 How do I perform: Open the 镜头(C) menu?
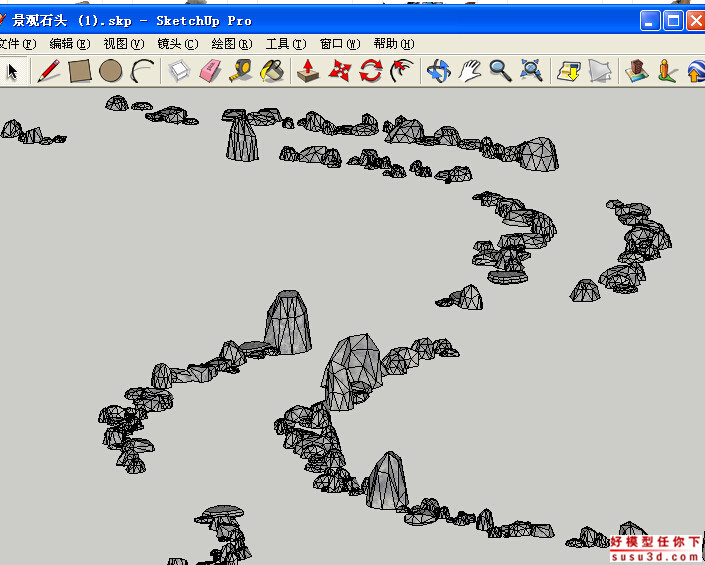click(x=178, y=44)
